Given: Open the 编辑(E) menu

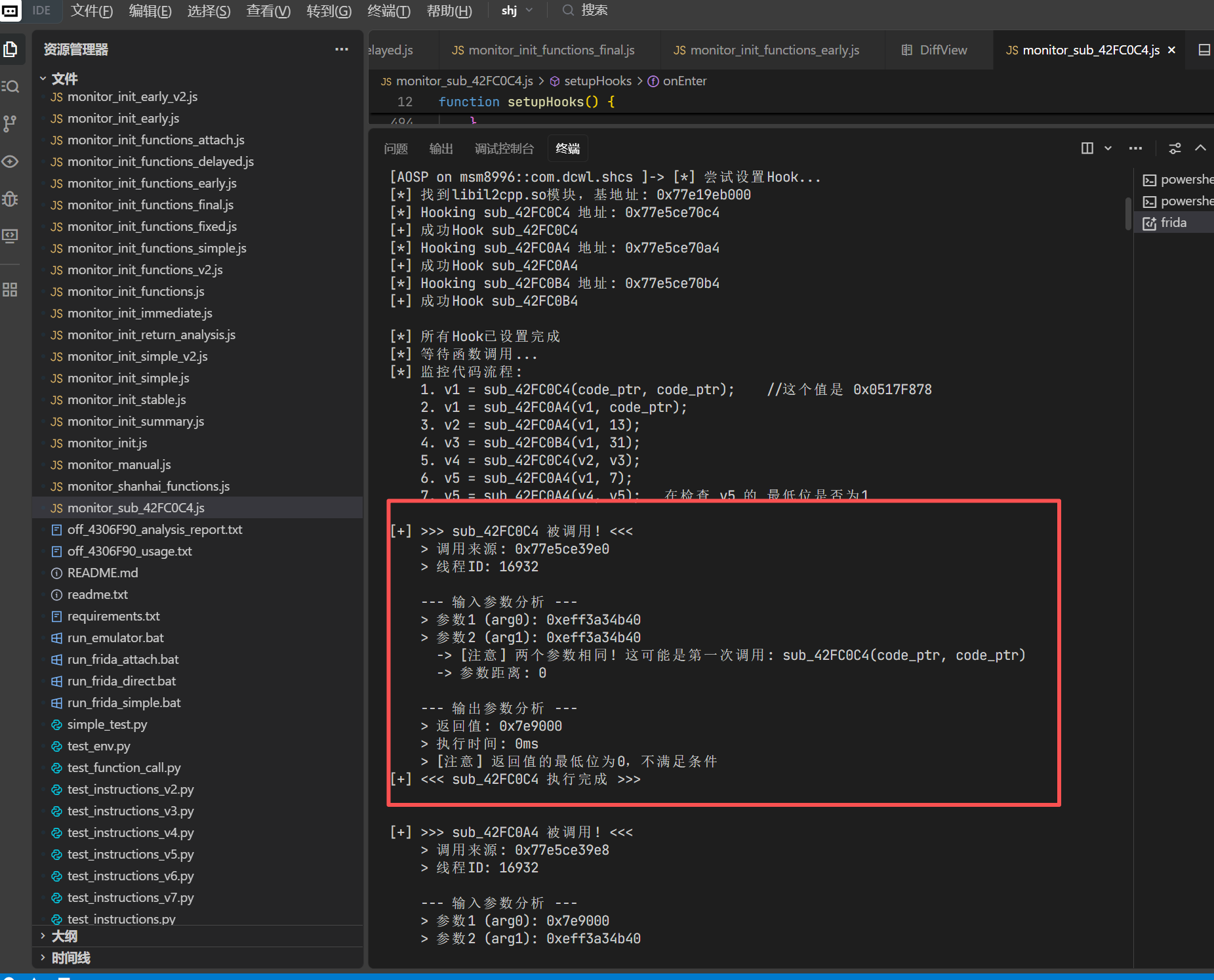Looking at the screenshot, I should pos(150,10).
